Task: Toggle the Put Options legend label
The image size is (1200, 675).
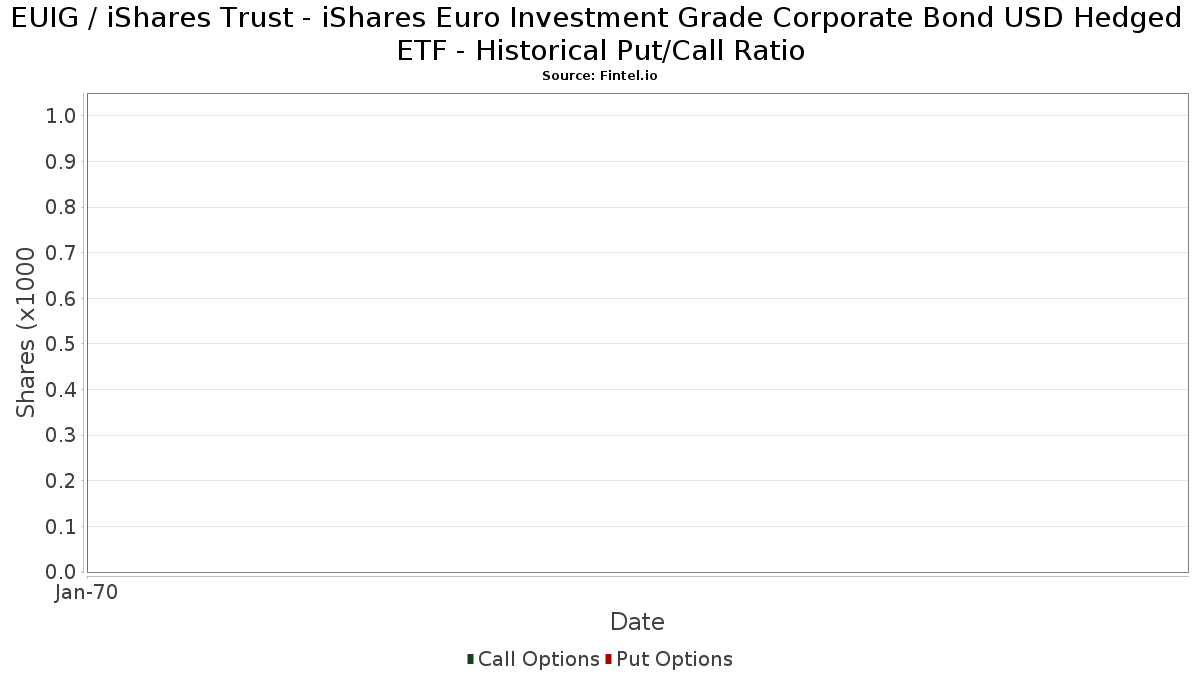Action: [674, 659]
